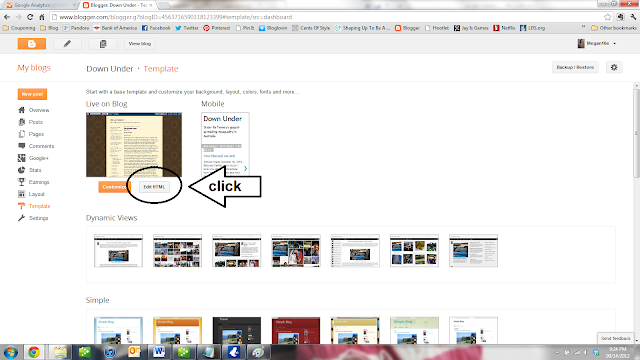640x360 pixels.
Task: Open the Netflix bookmark
Action: coord(504,28)
